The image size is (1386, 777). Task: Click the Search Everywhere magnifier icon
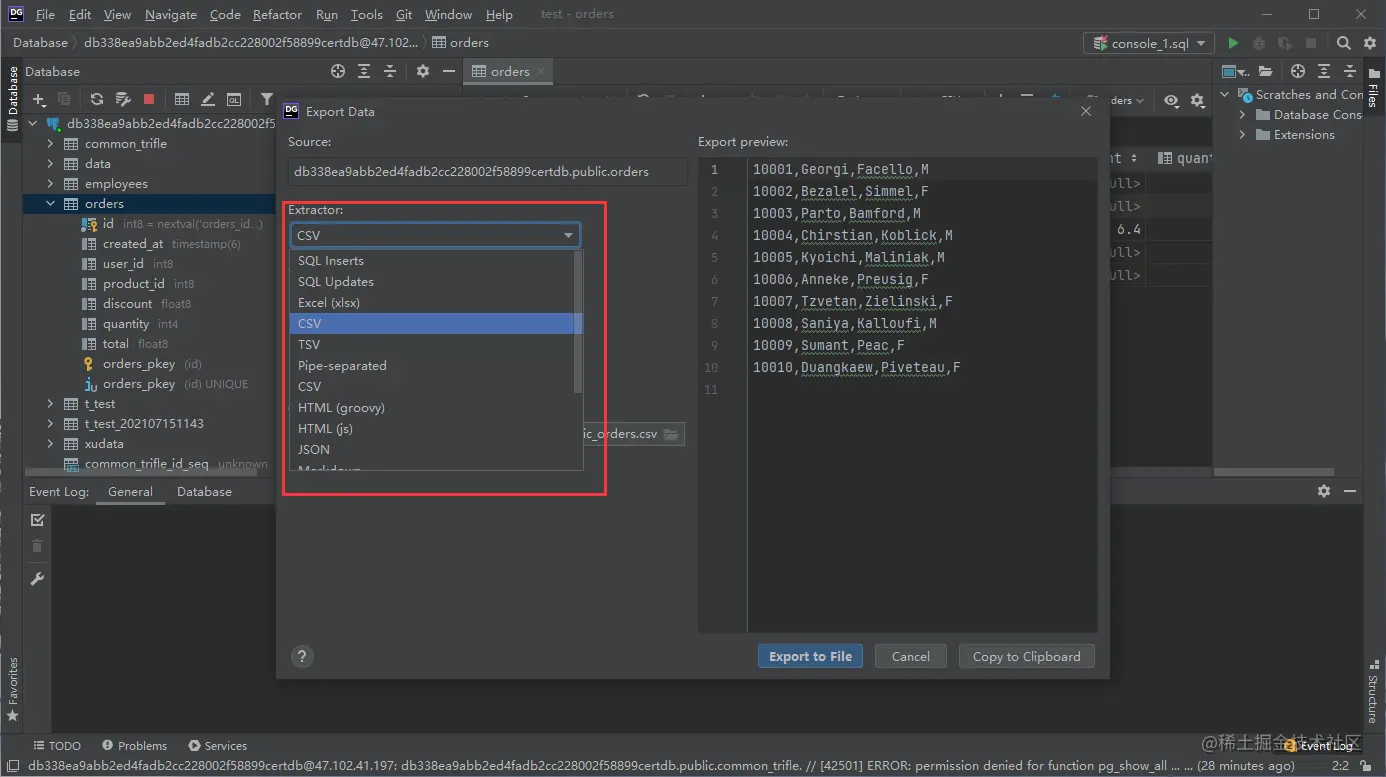(x=1344, y=43)
